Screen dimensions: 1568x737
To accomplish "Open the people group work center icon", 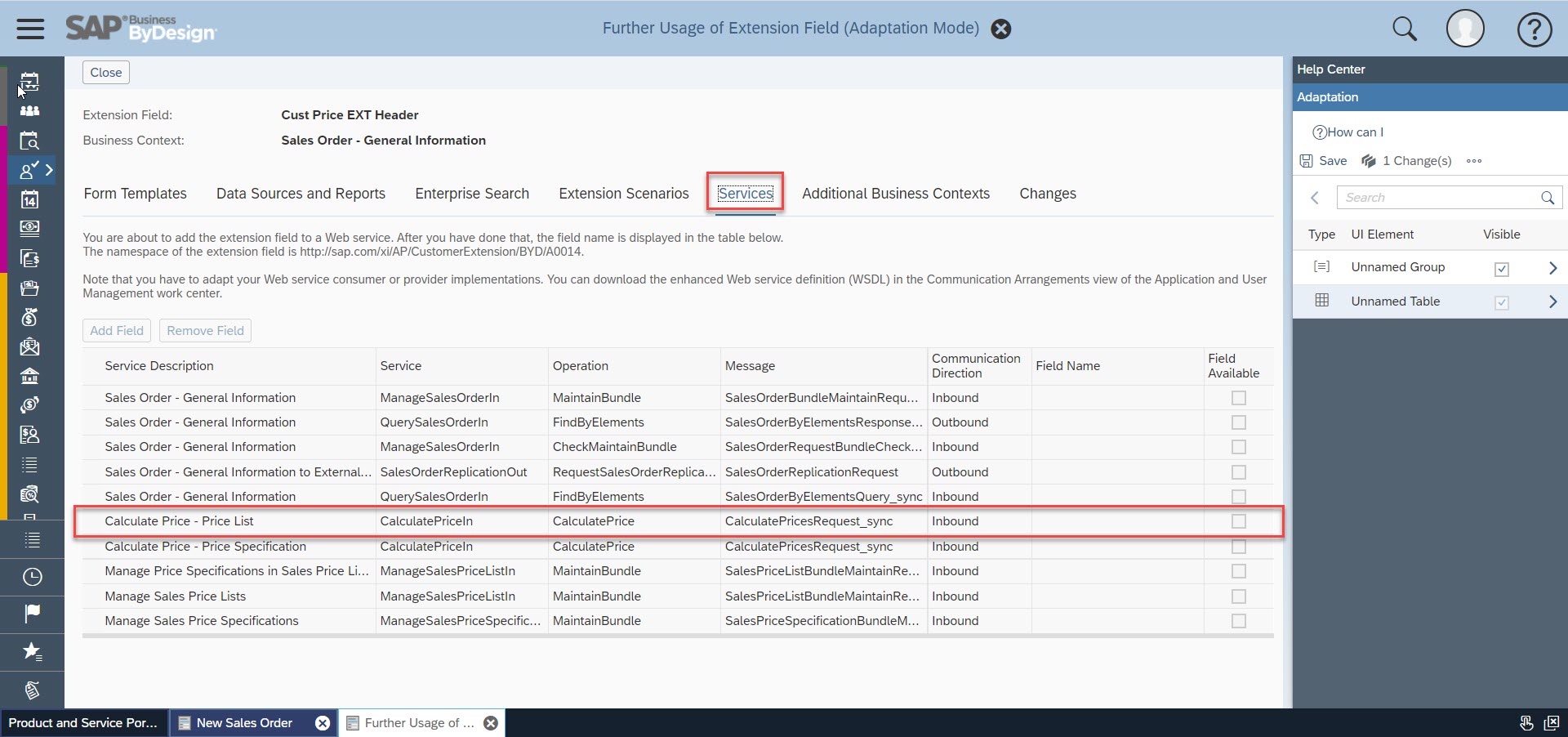I will pyautogui.click(x=29, y=110).
